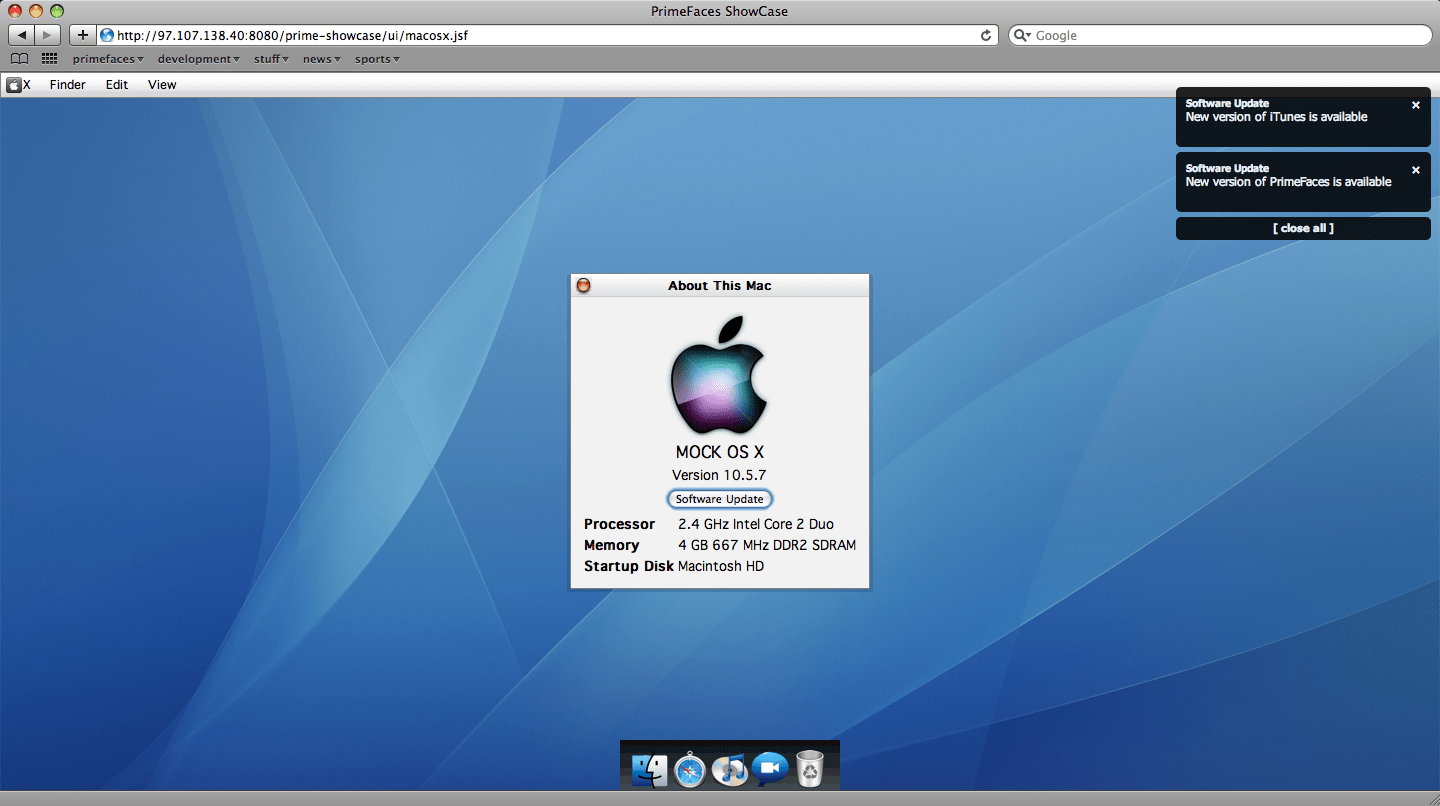Click the 'Startup Disk' label
The height and width of the screenshot is (806, 1440).
click(629, 566)
